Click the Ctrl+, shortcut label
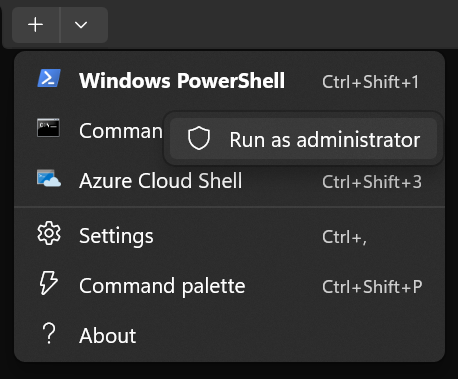This screenshot has height=379, width=458. pyautogui.click(x=344, y=237)
